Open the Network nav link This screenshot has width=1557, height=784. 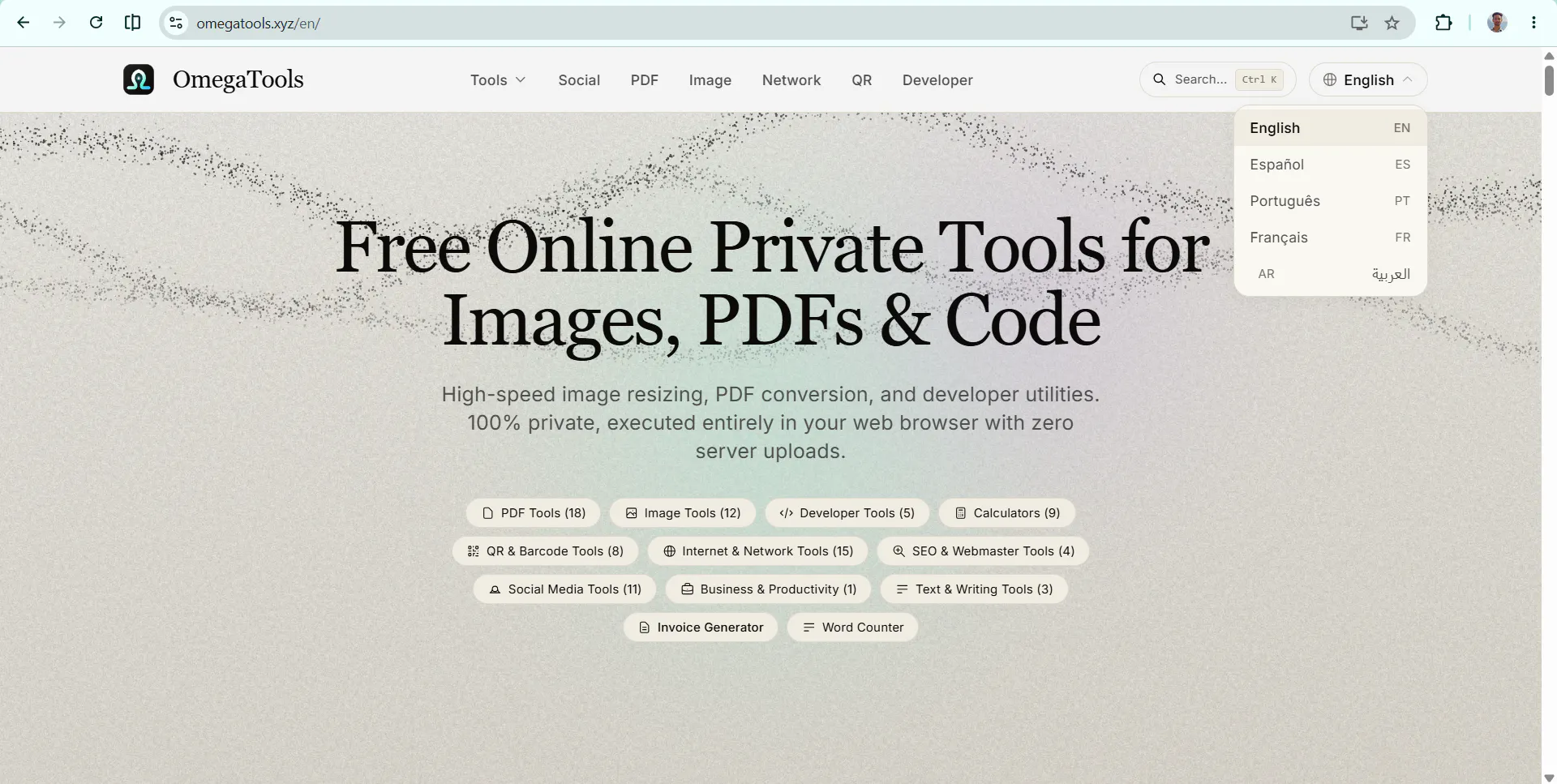point(791,79)
